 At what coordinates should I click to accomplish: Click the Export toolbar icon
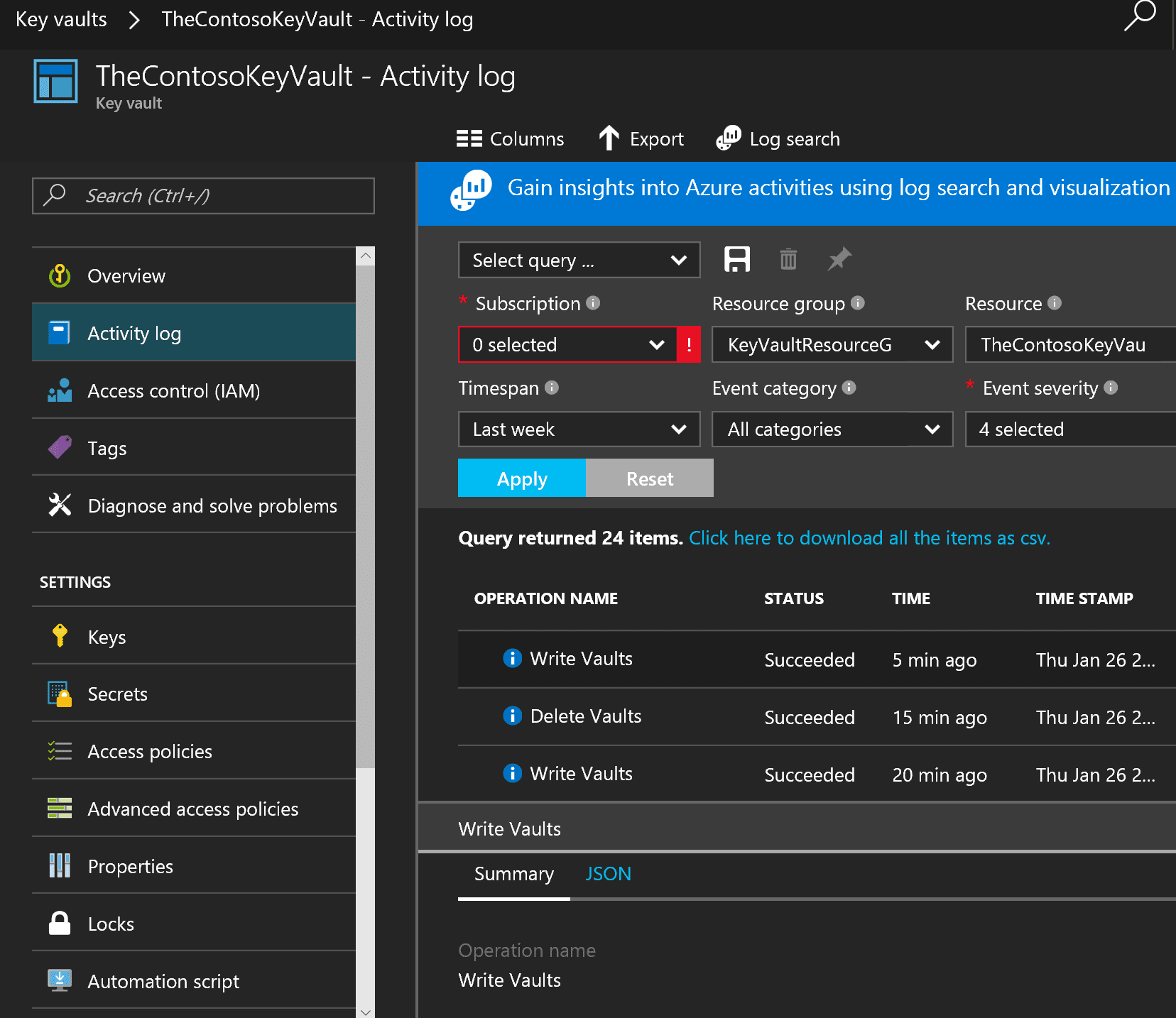[609, 138]
